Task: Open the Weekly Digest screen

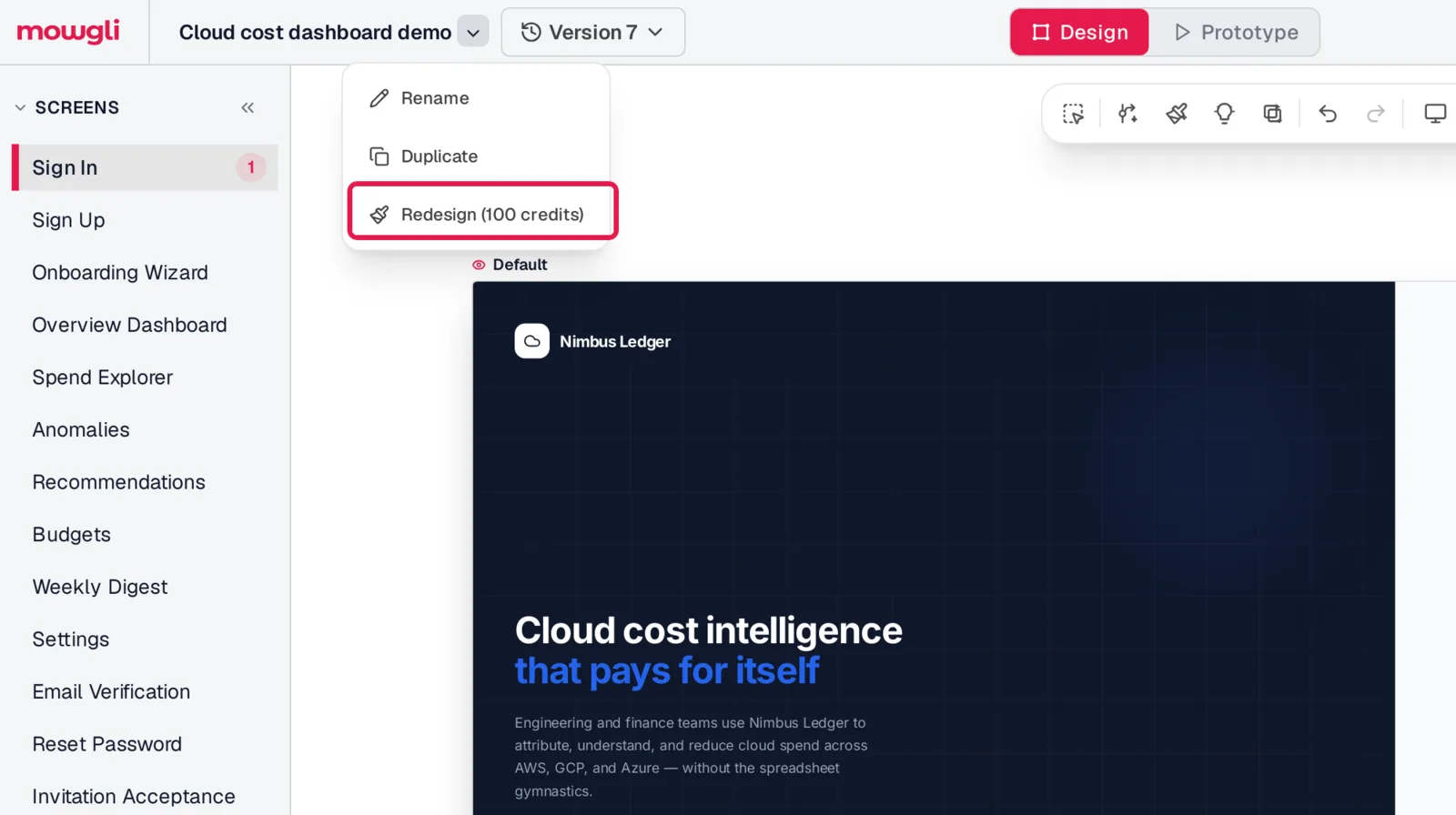Action: tap(146, 587)
